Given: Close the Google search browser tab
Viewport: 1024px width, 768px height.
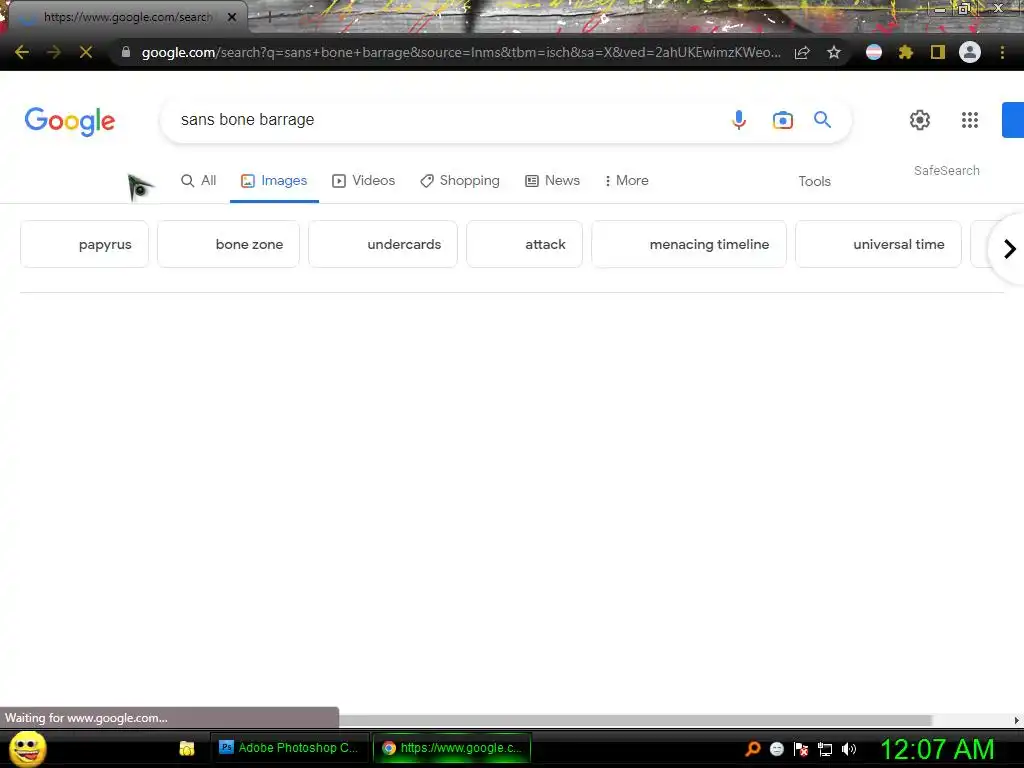Looking at the screenshot, I should [232, 17].
